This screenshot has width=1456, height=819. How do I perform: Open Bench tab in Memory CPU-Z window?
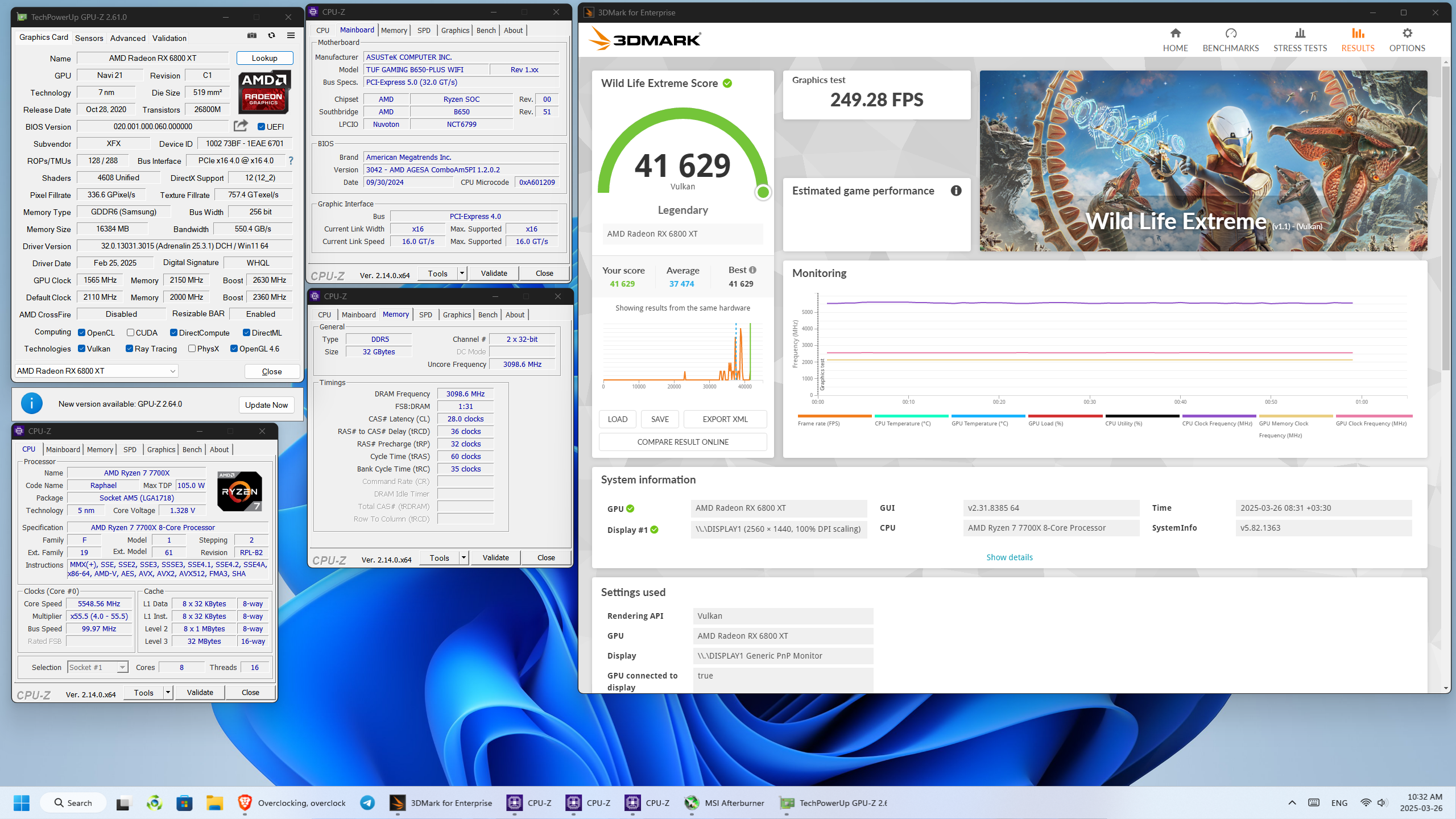click(487, 315)
